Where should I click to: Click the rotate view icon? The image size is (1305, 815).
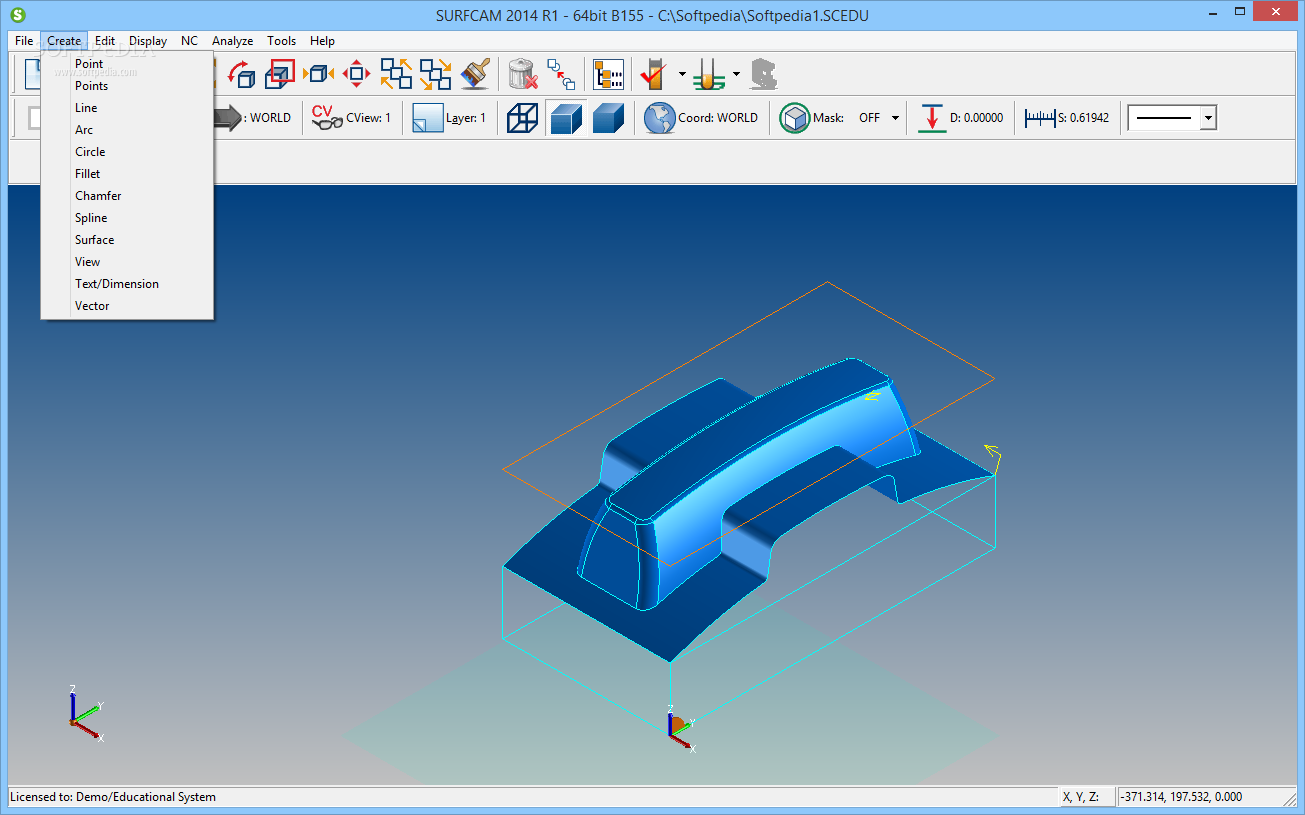(241, 74)
